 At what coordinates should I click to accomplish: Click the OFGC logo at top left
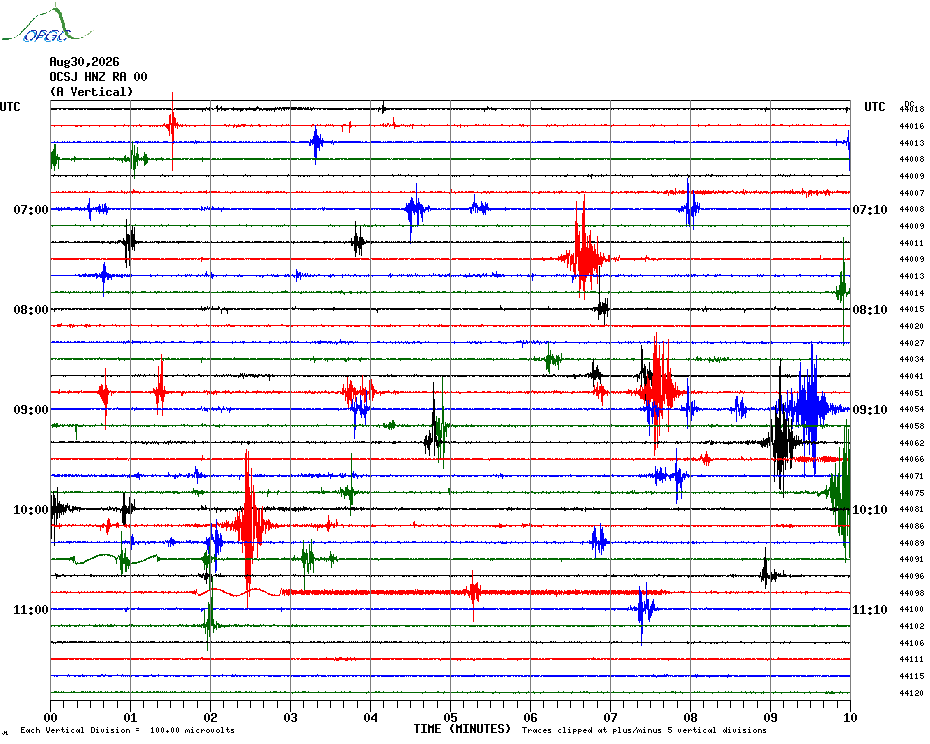[x=46, y=24]
